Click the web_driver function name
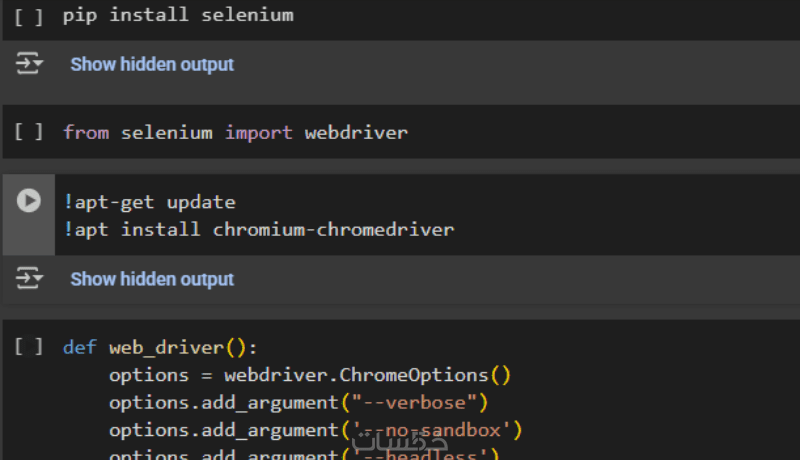Image resolution: width=800 pixels, height=460 pixels. tap(167, 348)
